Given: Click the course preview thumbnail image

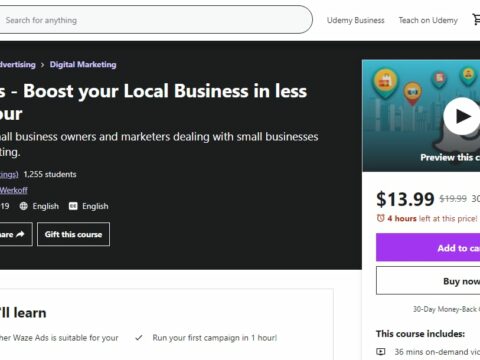Looking at the screenshot, I should 421,116.
